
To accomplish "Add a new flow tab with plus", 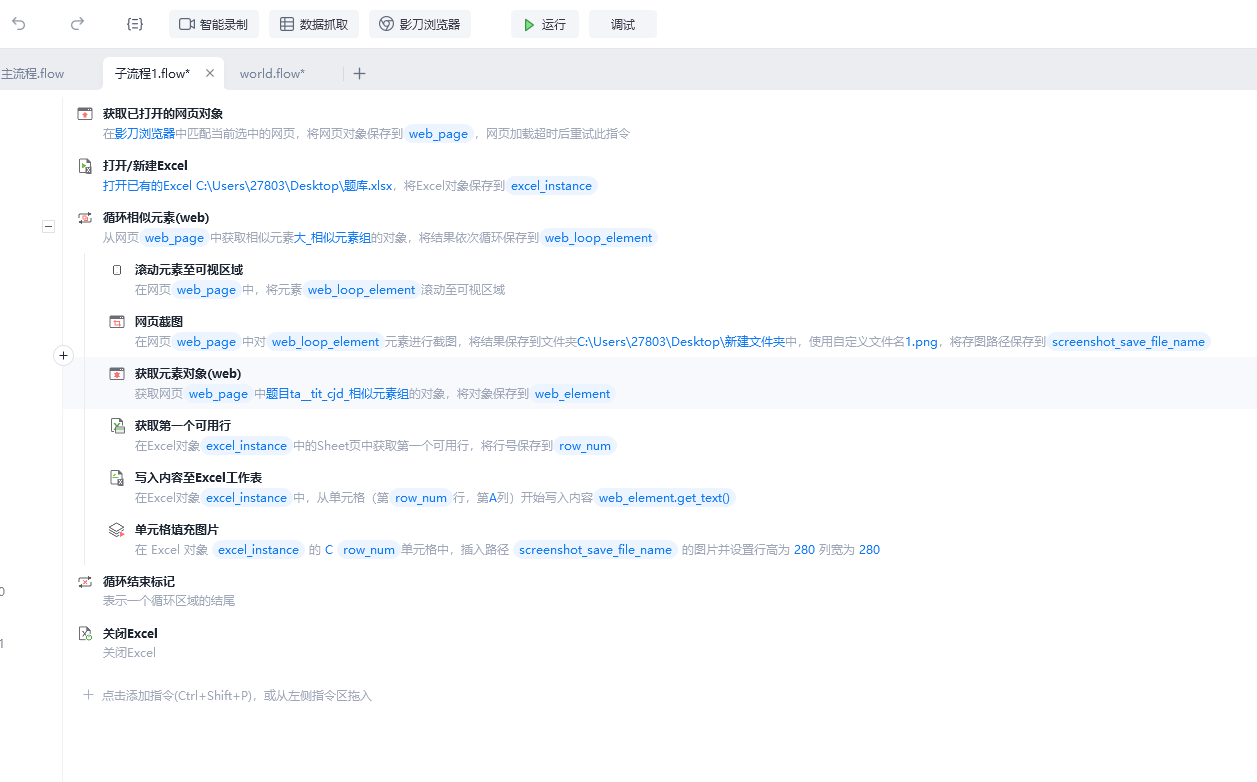I will [x=360, y=73].
